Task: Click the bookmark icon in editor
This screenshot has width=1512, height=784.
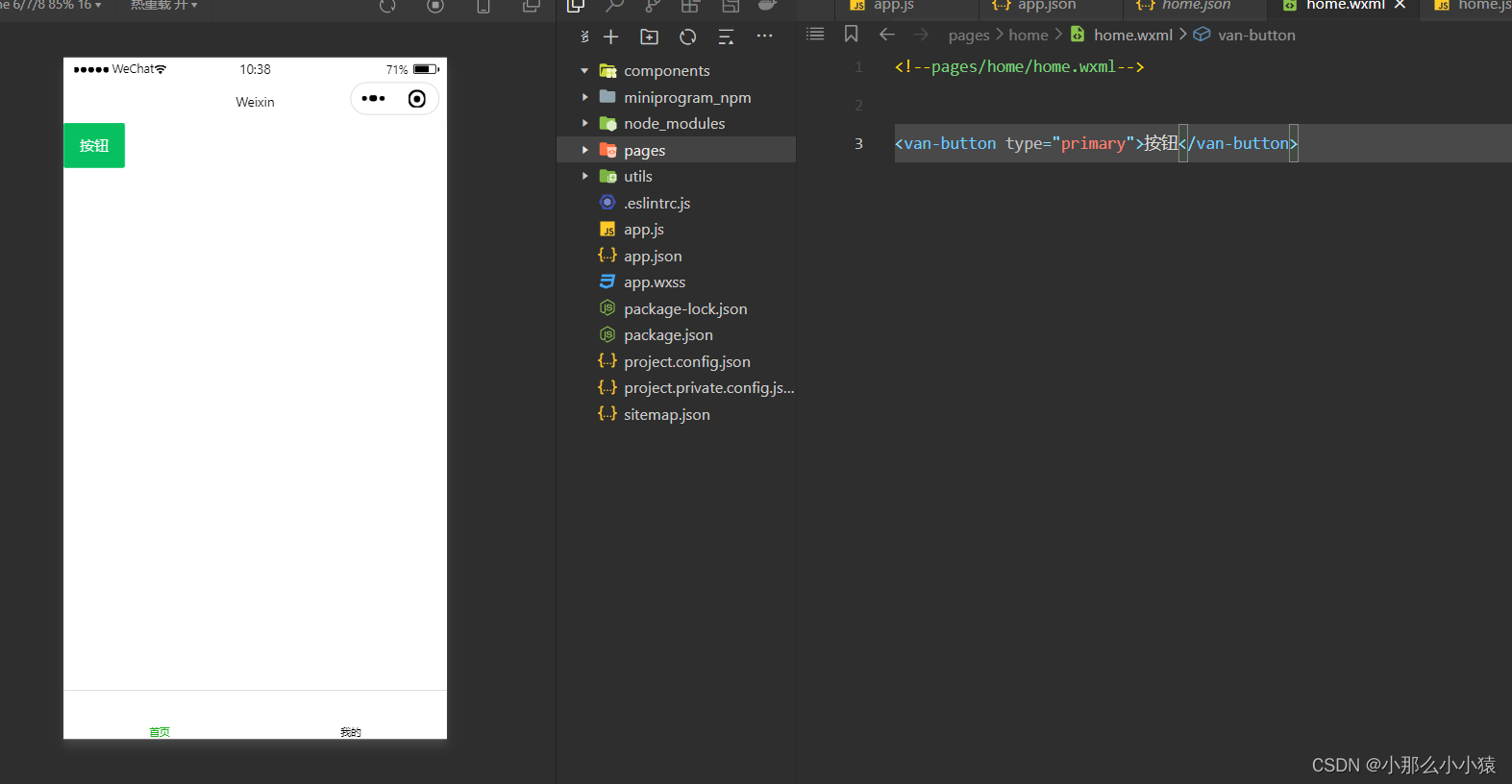Action: tap(851, 34)
